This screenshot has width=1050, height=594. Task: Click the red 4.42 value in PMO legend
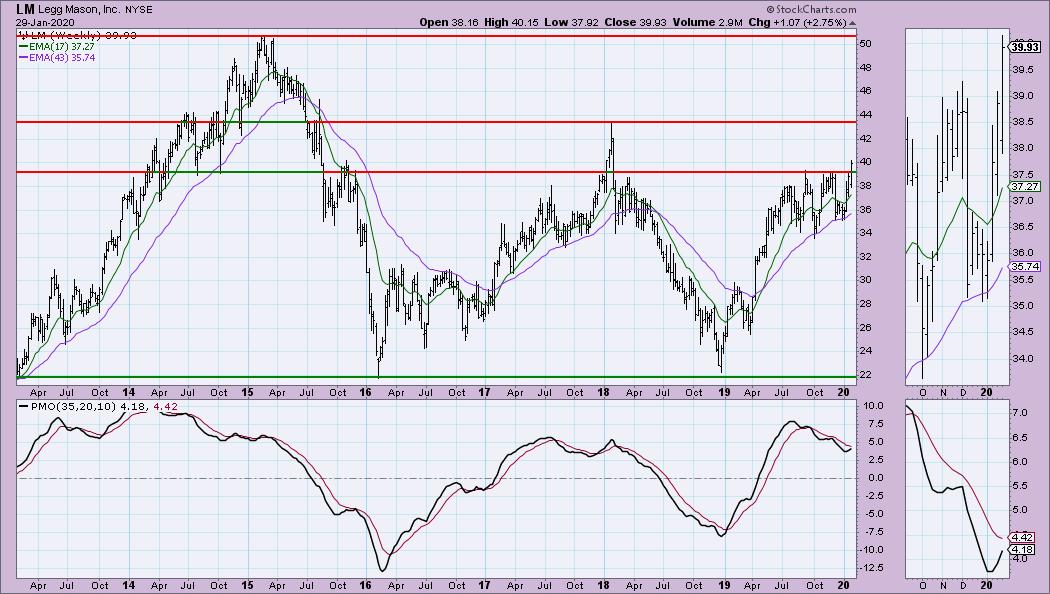click(x=165, y=406)
